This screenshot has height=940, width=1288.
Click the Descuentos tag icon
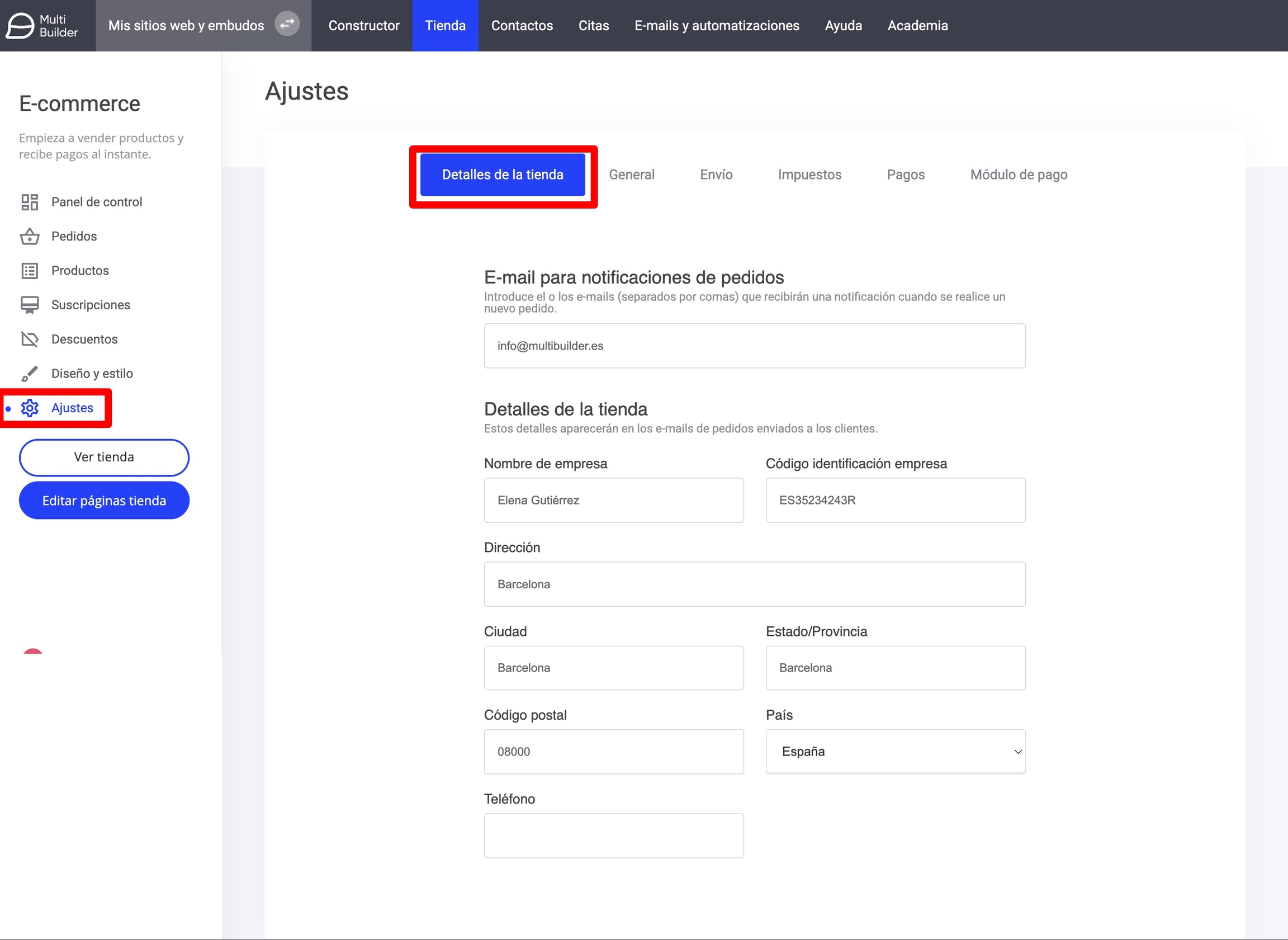coord(30,339)
